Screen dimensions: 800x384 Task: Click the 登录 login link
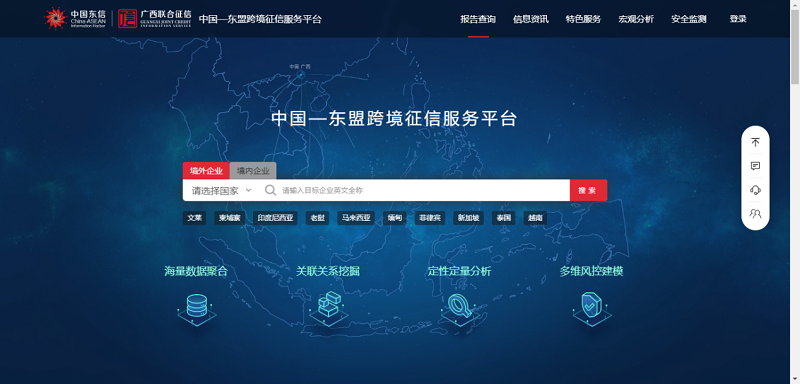pyautogui.click(x=738, y=19)
